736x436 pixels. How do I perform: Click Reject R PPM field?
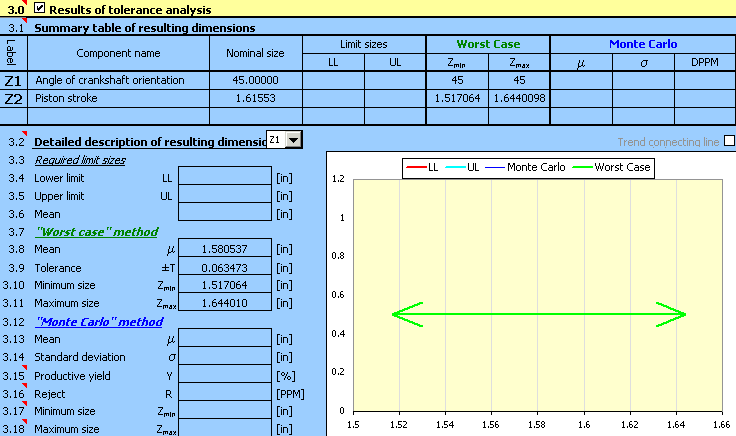pos(225,392)
